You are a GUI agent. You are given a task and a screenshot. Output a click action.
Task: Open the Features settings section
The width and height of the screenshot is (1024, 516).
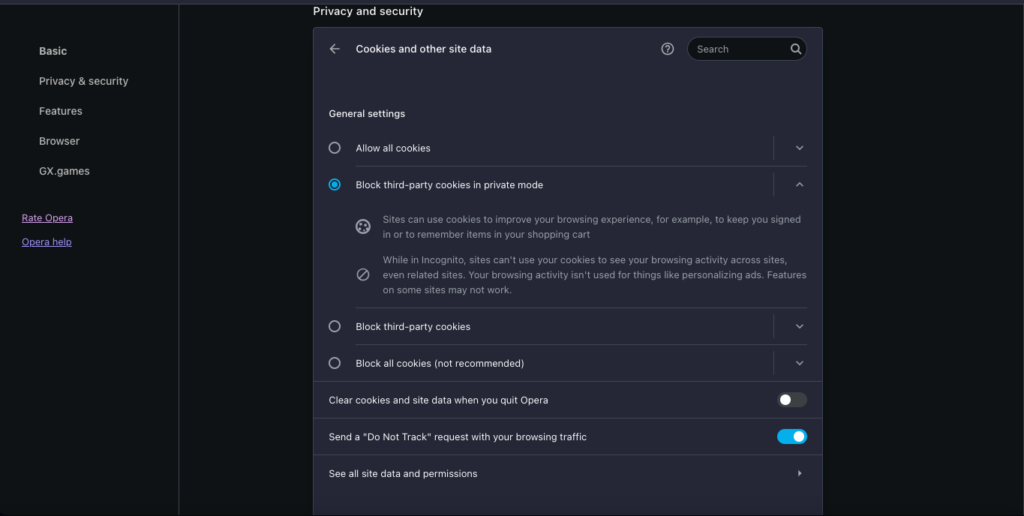click(61, 111)
